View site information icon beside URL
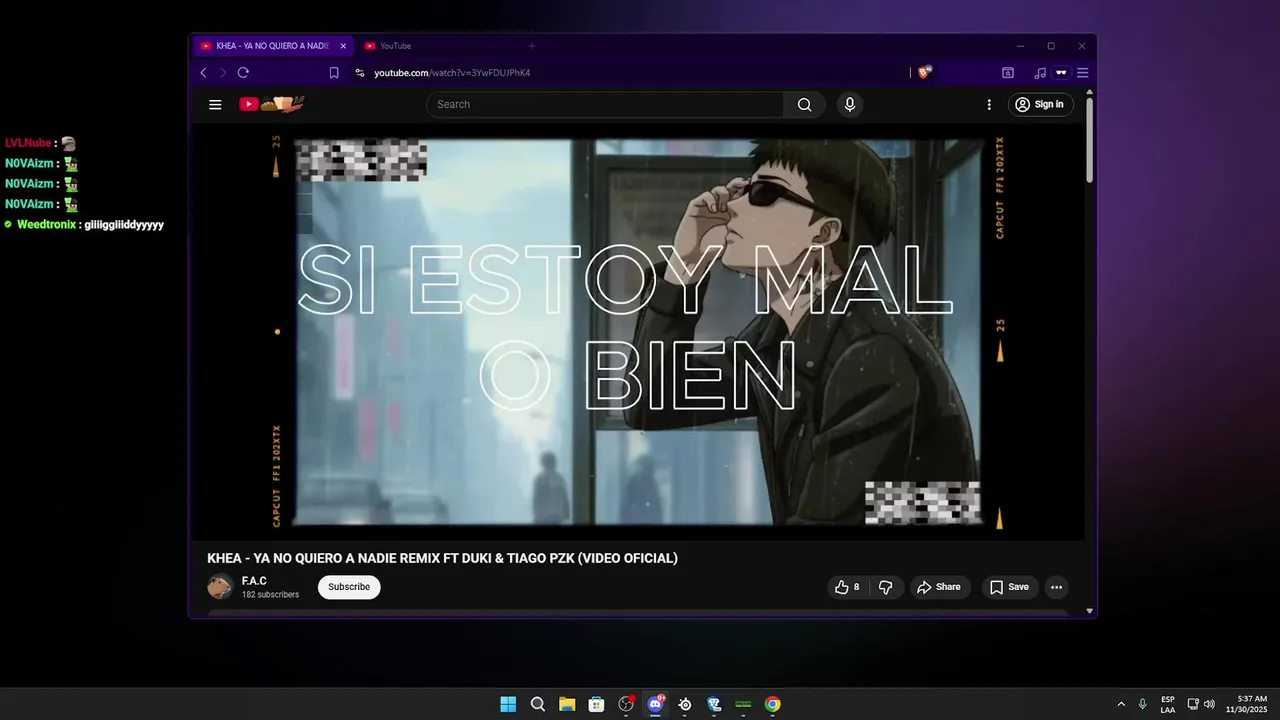The image size is (1280, 720). pyautogui.click(x=360, y=73)
